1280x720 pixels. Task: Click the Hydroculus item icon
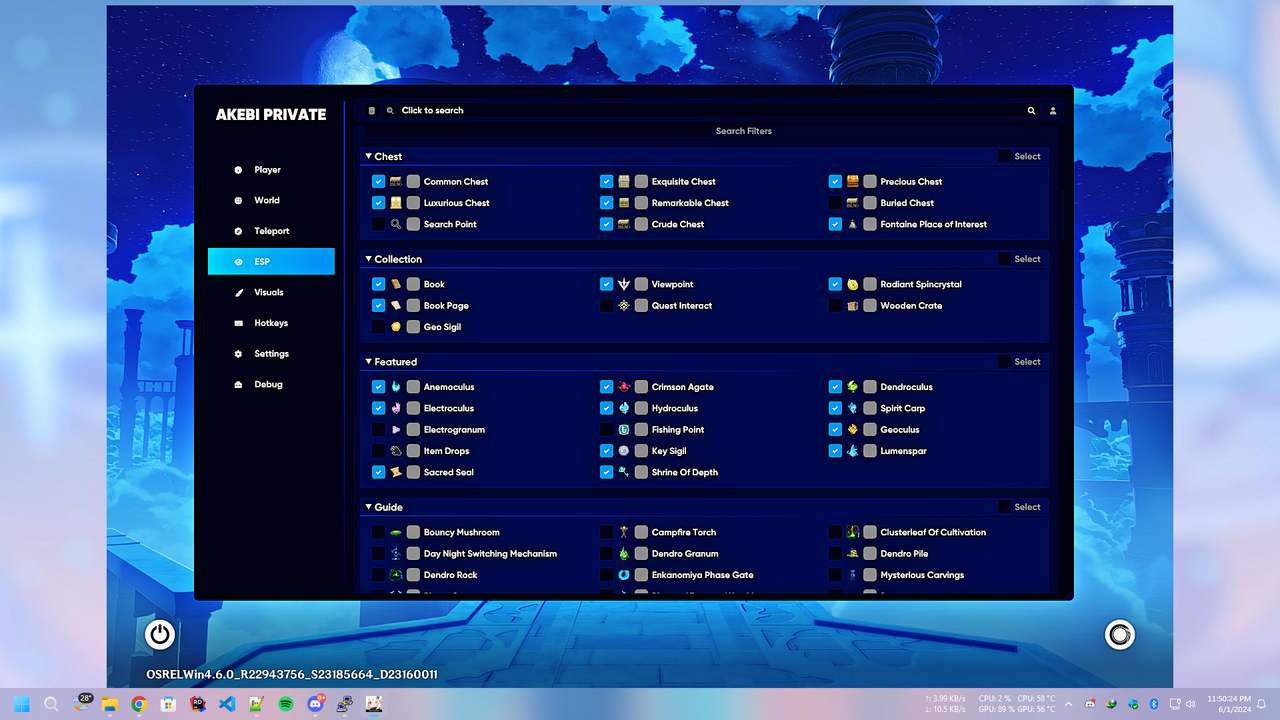tap(624, 408)
